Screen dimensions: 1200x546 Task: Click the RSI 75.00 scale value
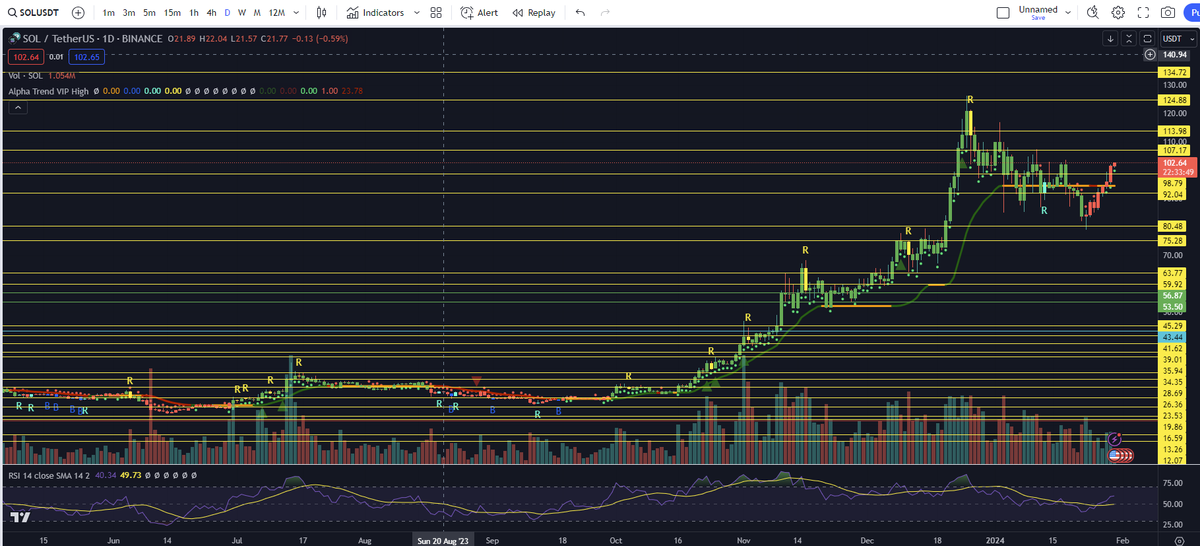click(x=1171, y=482)
